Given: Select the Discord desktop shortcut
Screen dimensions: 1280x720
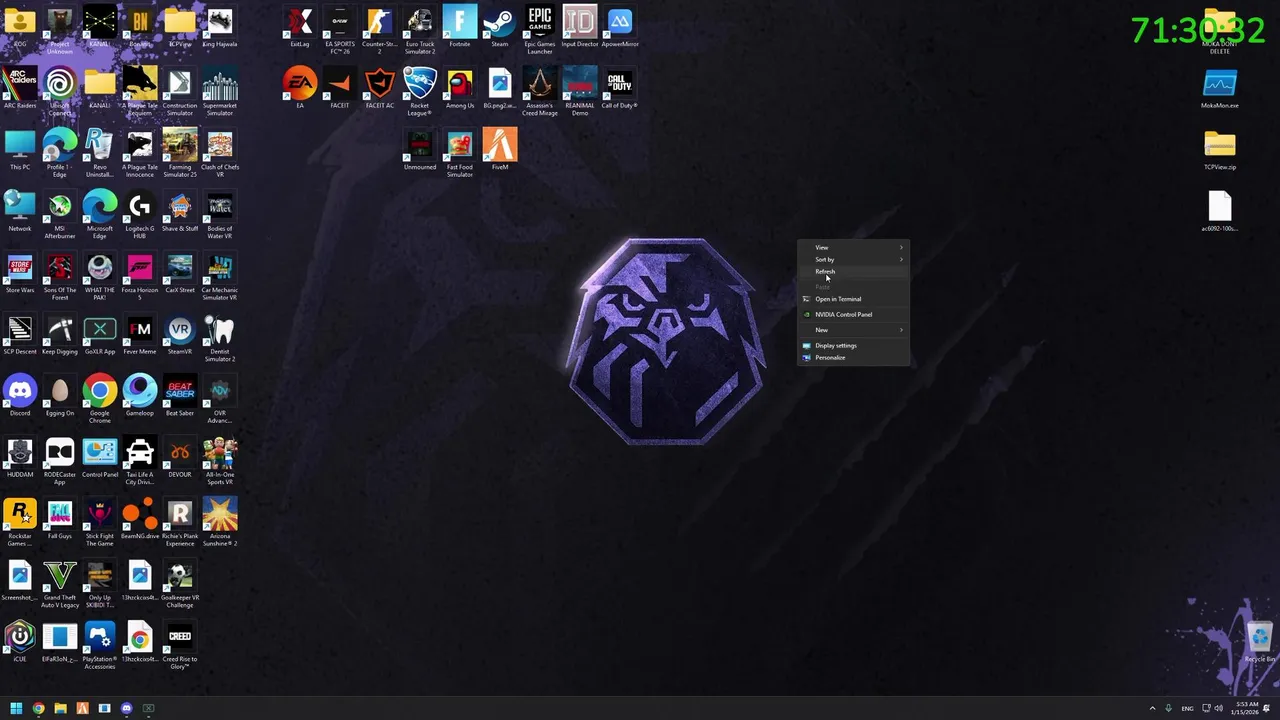Looking at the screenshot, I should [x=20, y=396].
